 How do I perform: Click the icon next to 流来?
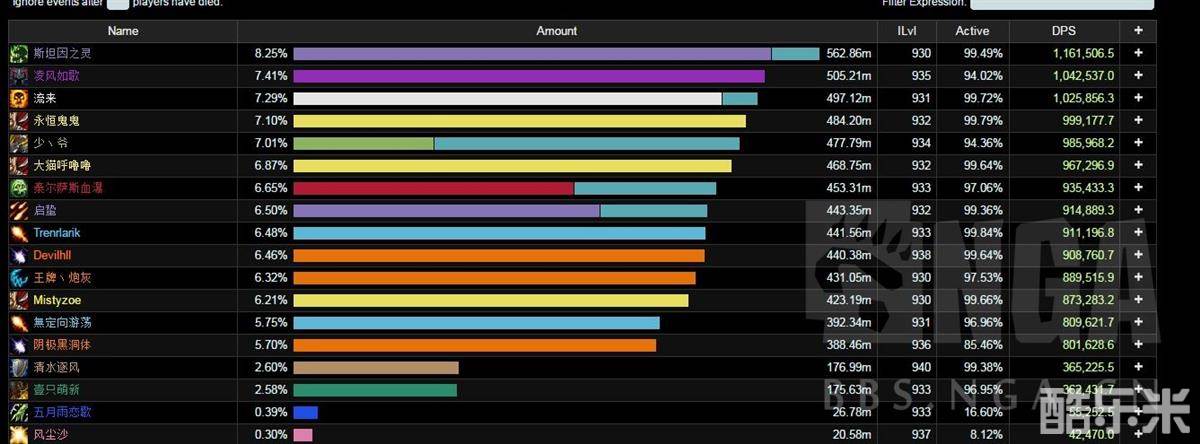[x=19, y=98]
